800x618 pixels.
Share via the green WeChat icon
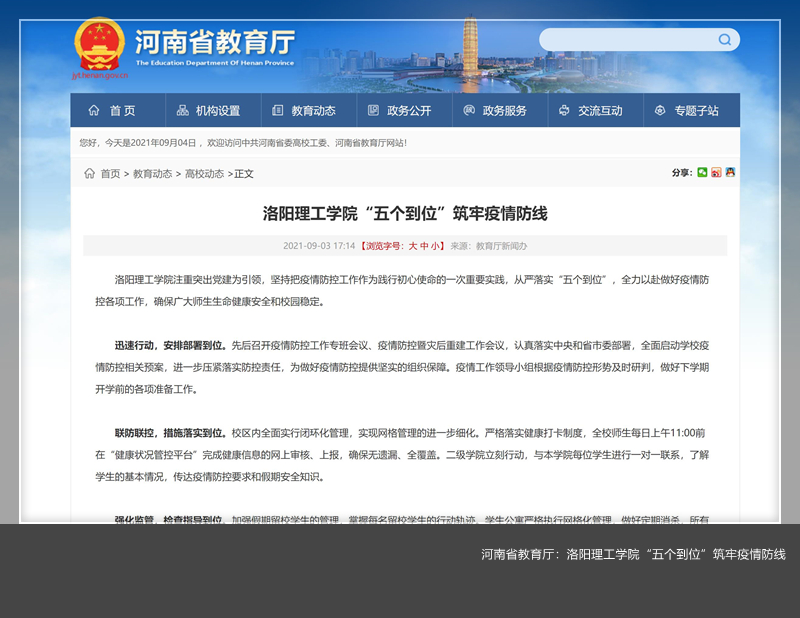point(702,173)
